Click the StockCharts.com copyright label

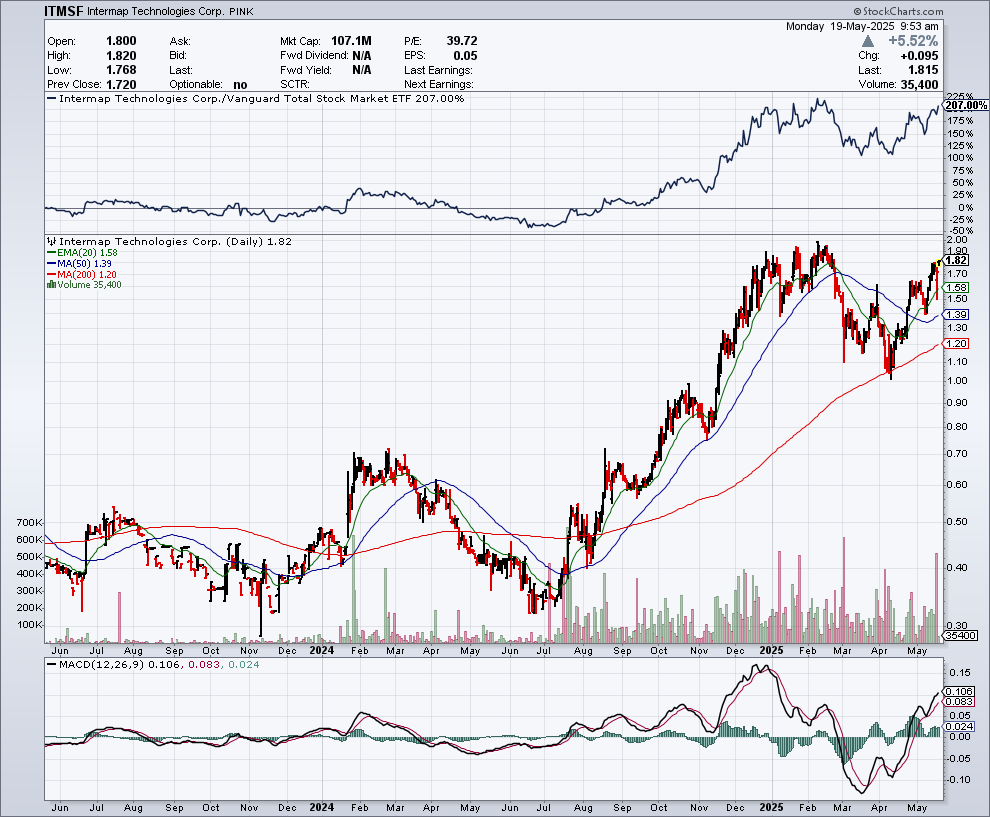pyautogui.click(x=898, y=11)
